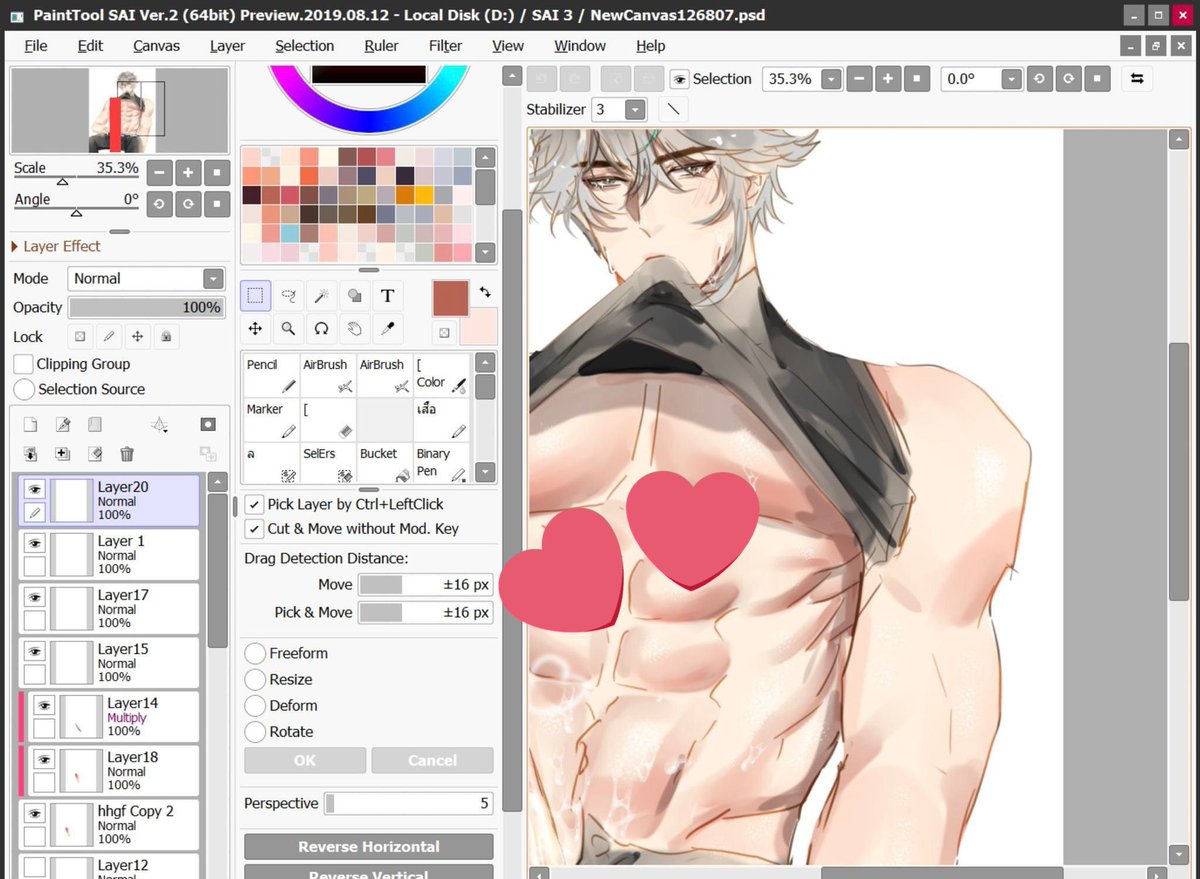Choose the SelErs selection eraser
The height and width of the screenshot is (879, 1200).
click(x=328, y=464)
